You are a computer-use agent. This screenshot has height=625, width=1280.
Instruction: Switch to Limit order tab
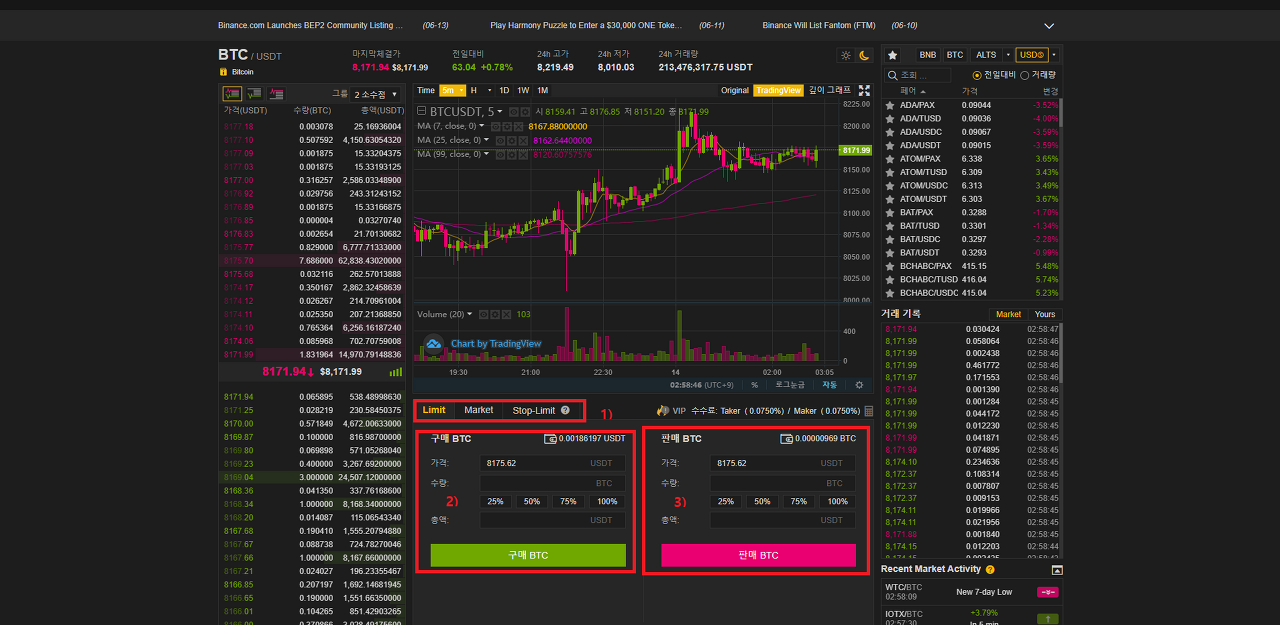pos(434,410)
